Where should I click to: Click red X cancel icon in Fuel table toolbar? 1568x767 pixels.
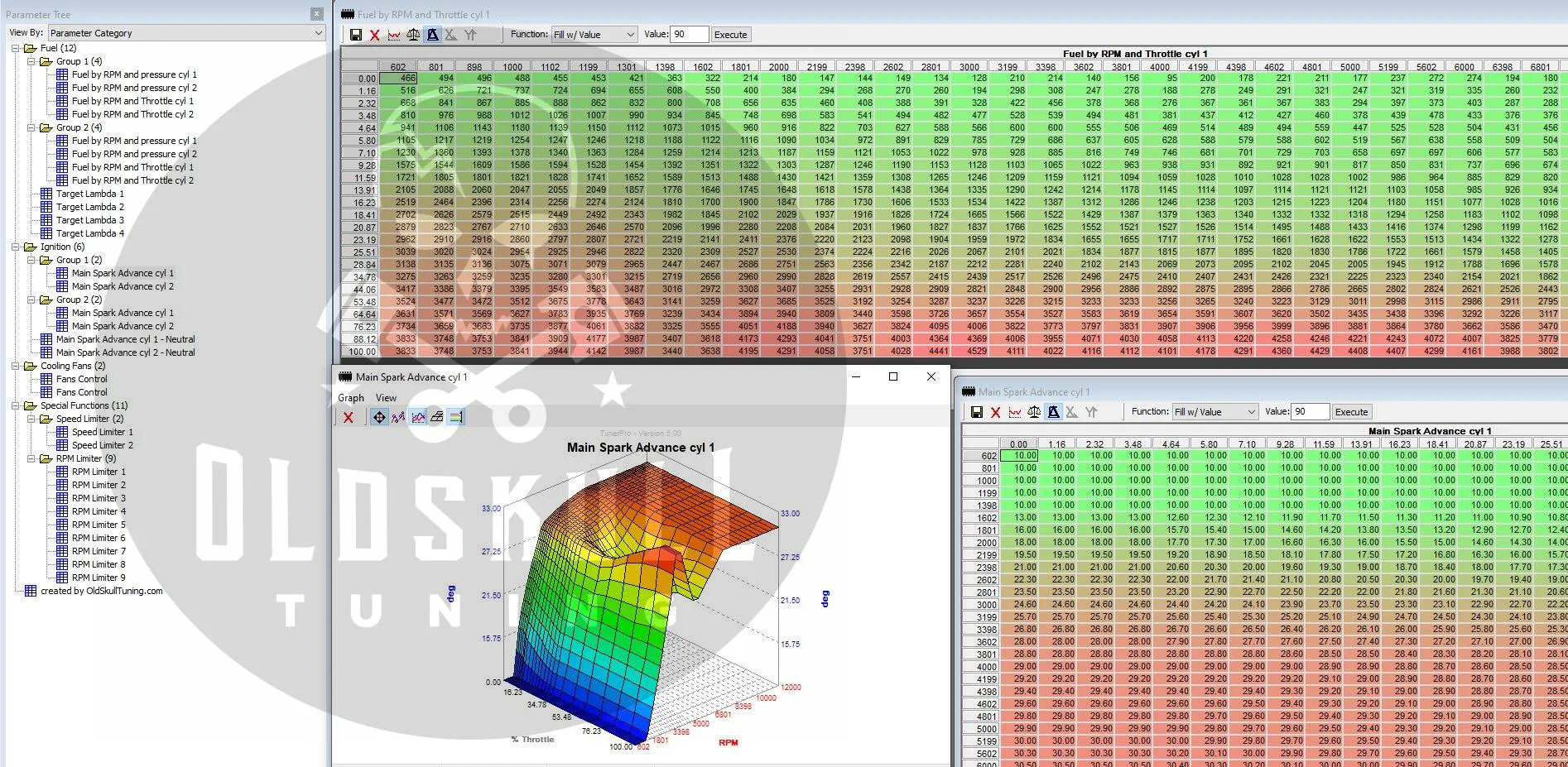[374, 35]
